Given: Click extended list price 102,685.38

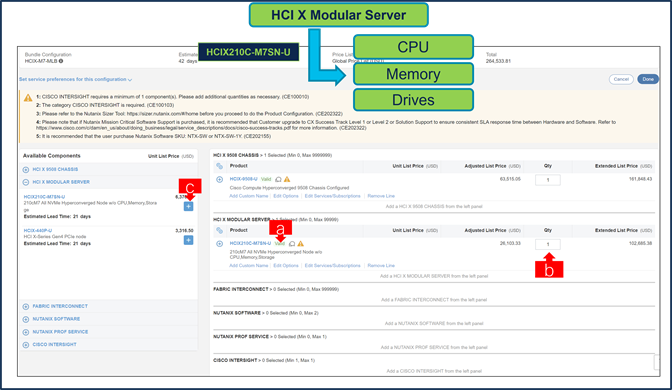Looking at the screenshot, I should tap(640, 243).
